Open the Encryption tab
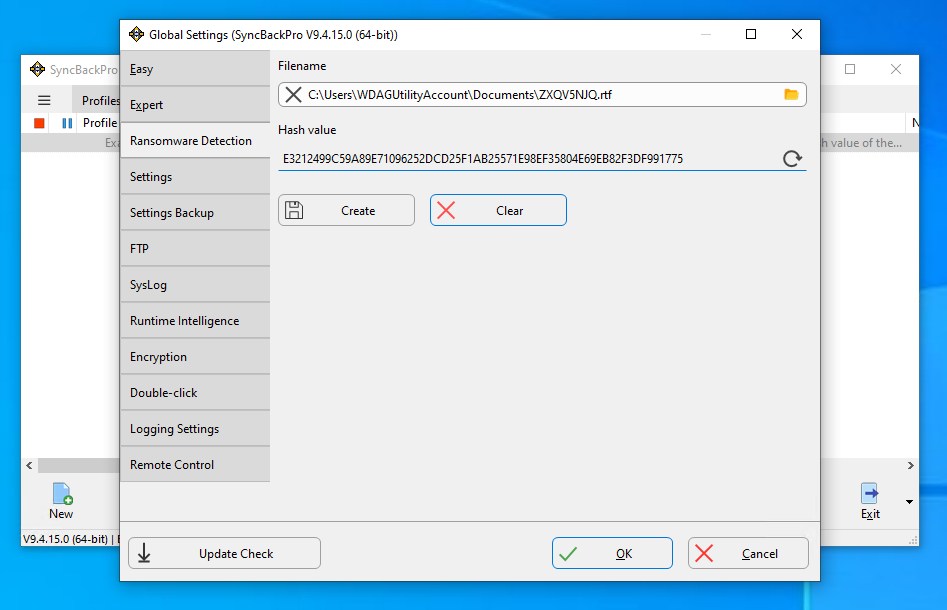 click(x=195, y=357)
